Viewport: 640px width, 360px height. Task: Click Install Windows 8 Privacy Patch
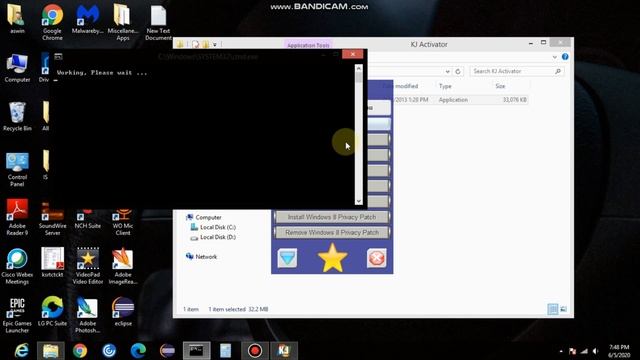(332, 217)
